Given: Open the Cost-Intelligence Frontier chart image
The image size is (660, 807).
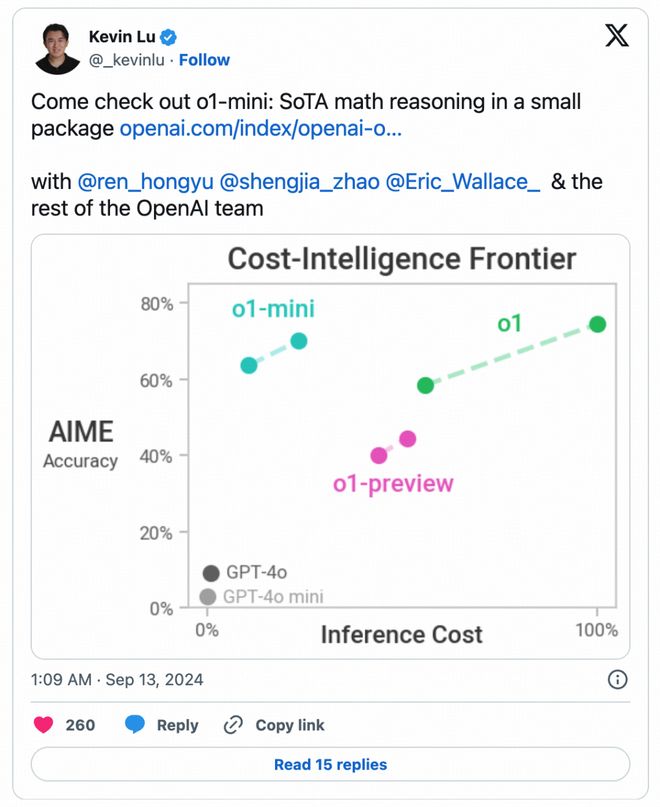Looking at the screenshot, I should (330, 447).
